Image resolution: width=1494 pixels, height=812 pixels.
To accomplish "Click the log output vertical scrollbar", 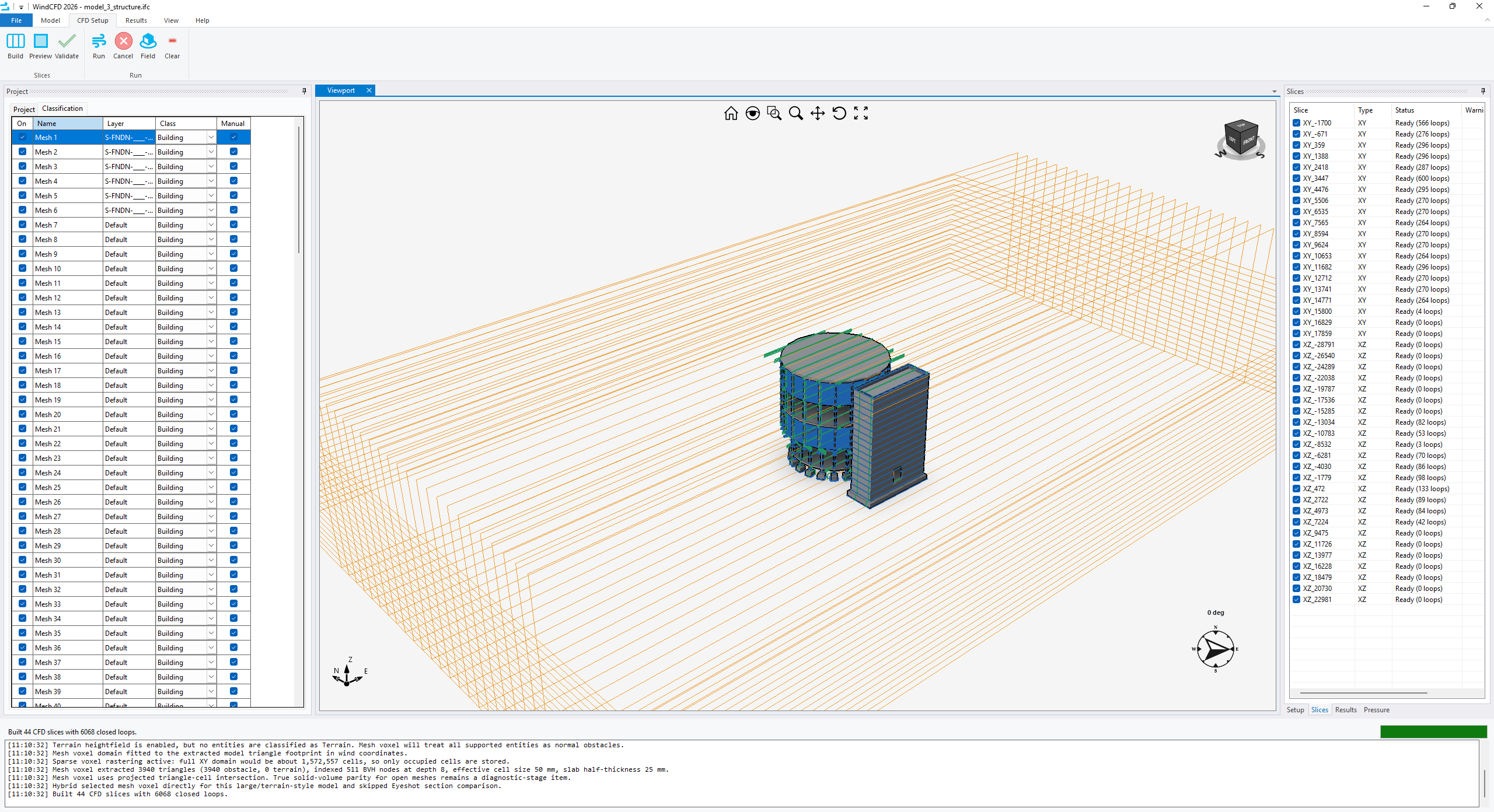I will click(1484, 783).
